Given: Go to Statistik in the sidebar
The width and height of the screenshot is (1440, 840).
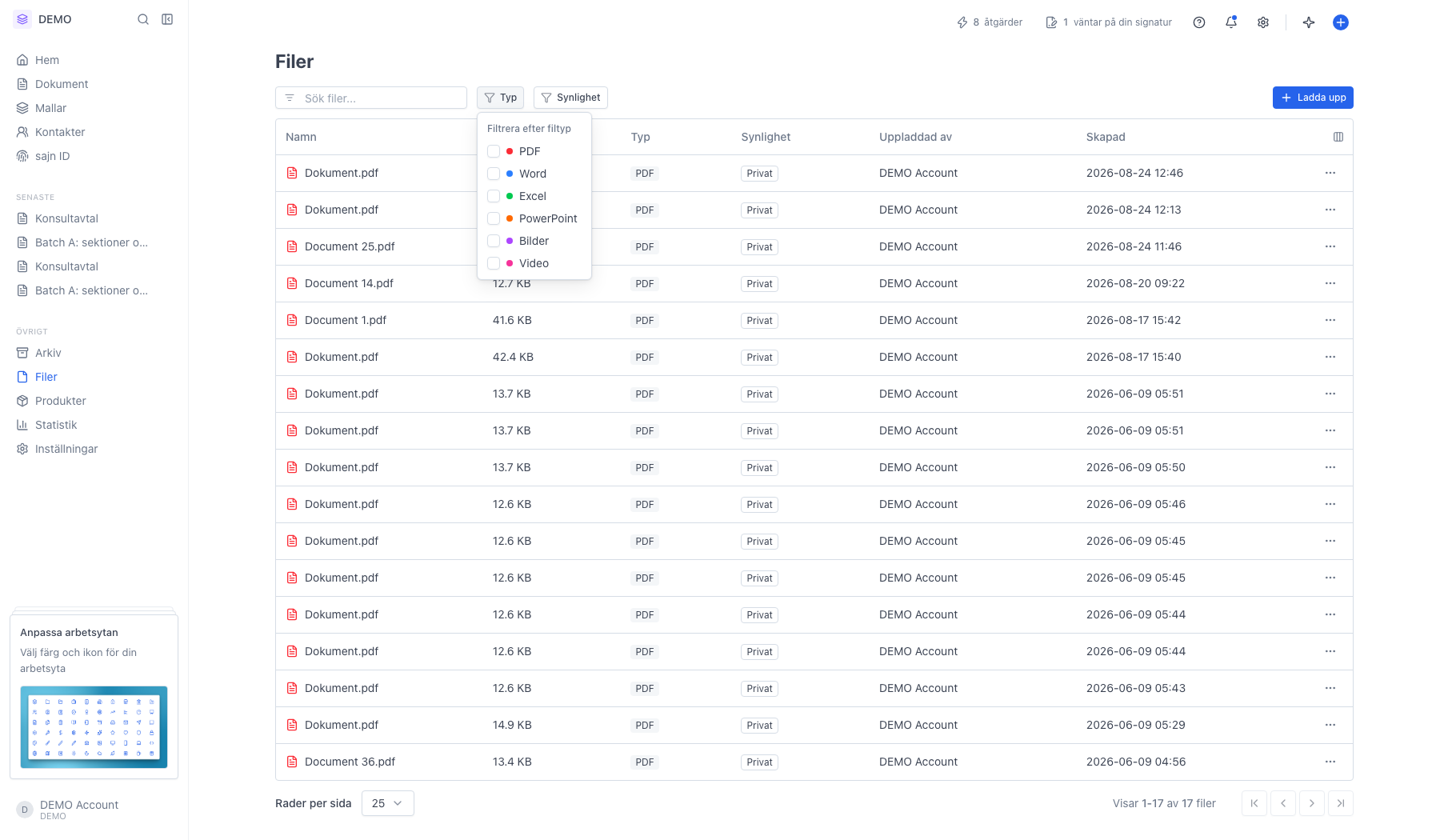Looking at the screenshot, I should [56, 425].
